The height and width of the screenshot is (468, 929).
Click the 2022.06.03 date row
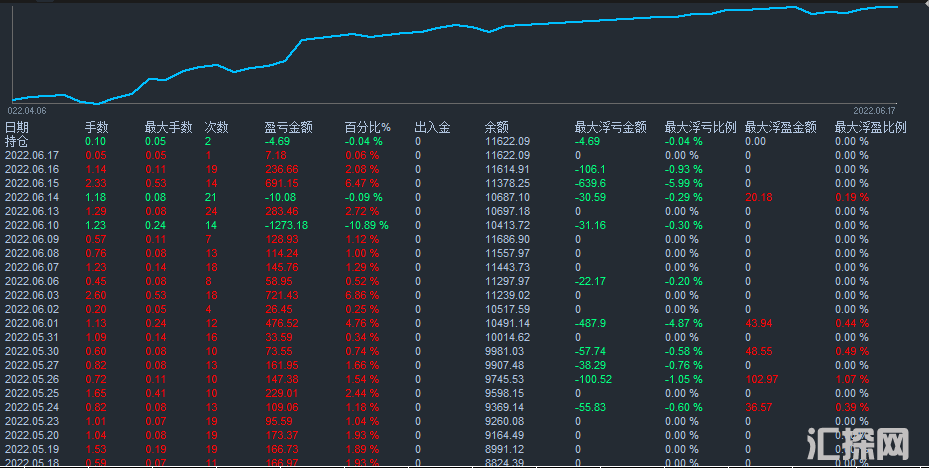(x=32, y=296)
